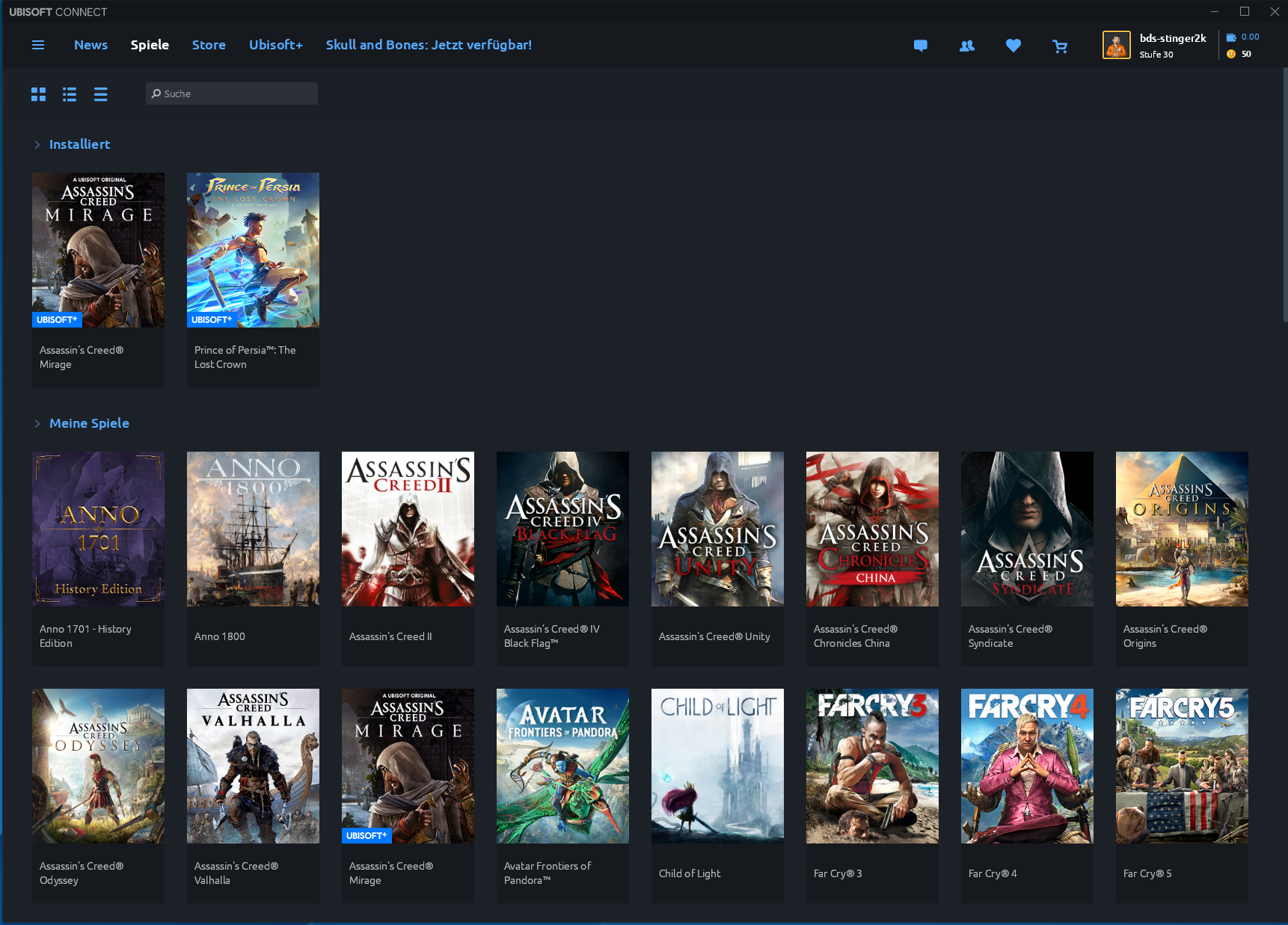Click UBISOFT+ badge on installed Mirage cover
Screen dimensions: 1288x925
[x=57, y=319]
